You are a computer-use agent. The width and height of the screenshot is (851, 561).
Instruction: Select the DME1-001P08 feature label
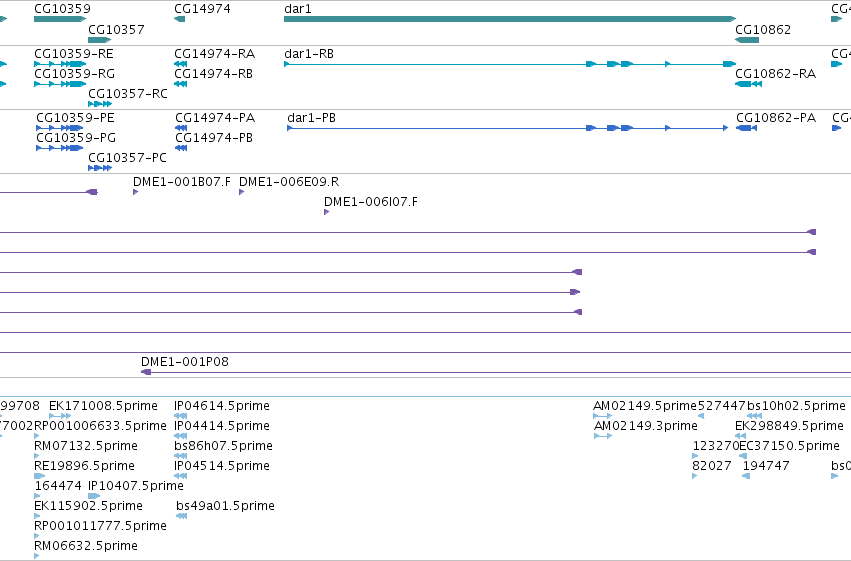(185, 362)
